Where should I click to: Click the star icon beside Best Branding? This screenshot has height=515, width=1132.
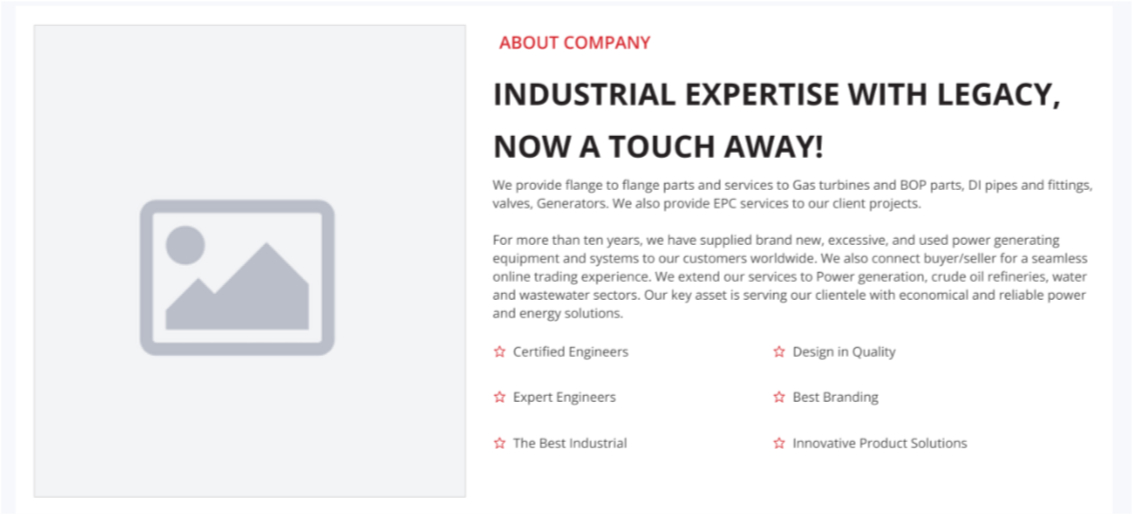point(779,397)
